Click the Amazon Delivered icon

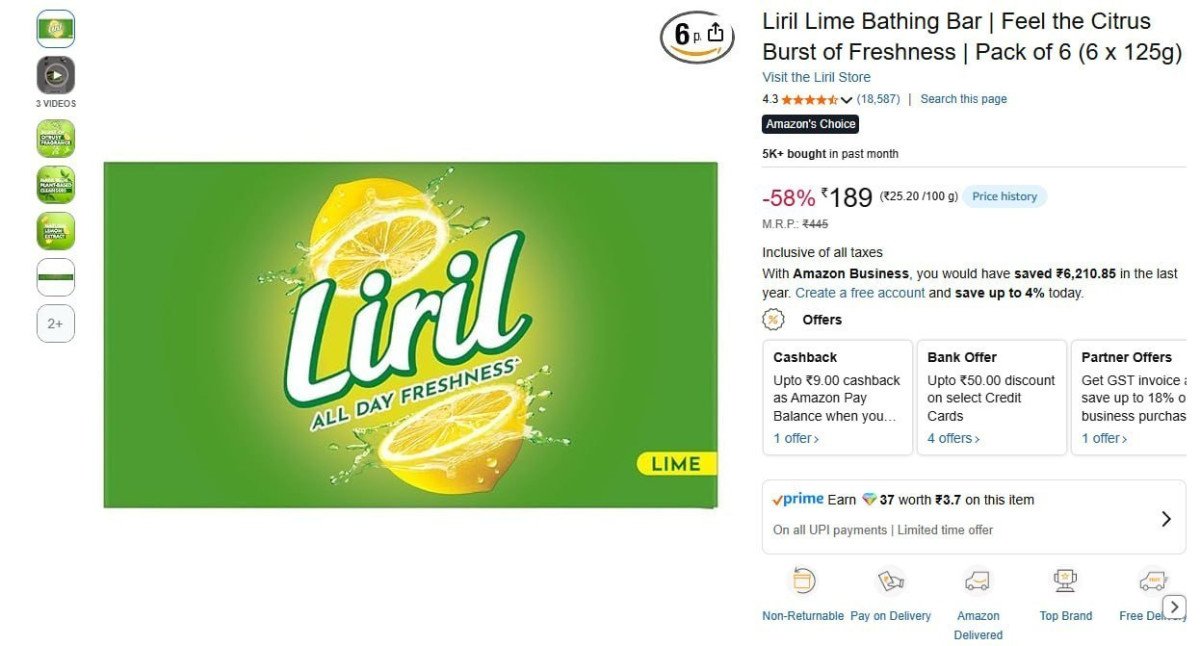977,580
